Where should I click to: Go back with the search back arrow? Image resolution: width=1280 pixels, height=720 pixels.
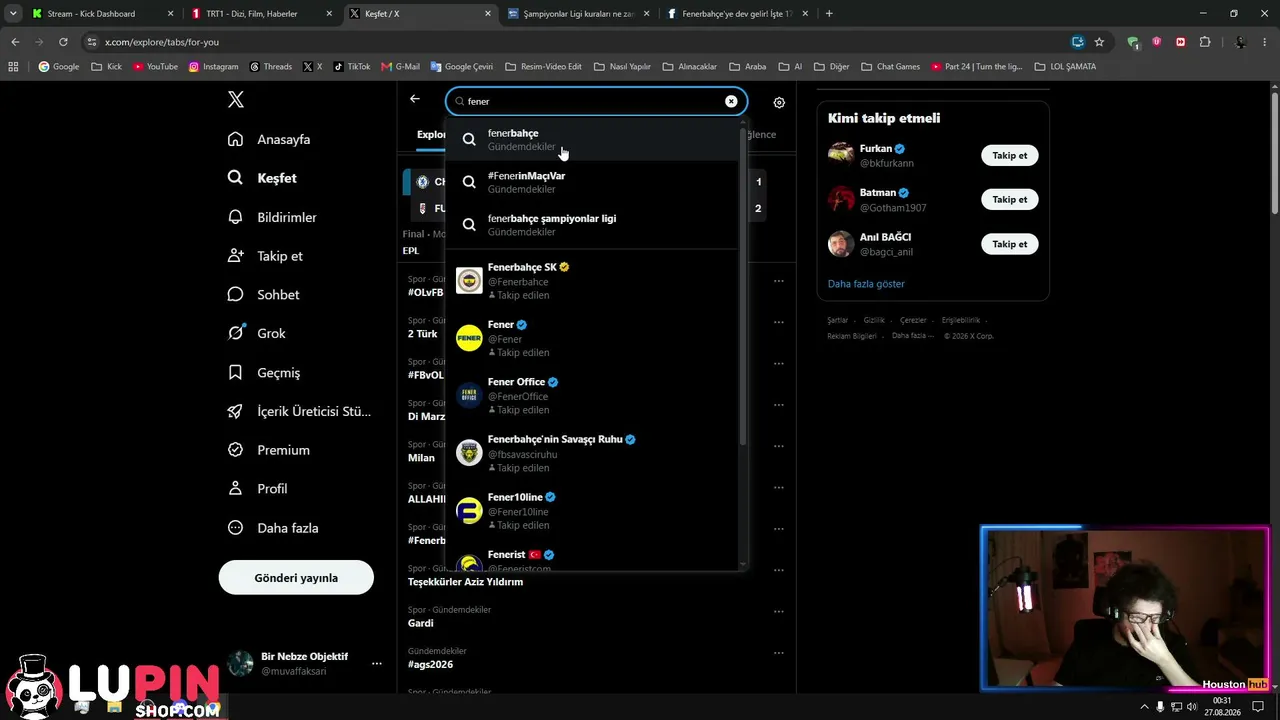[415, 99]
